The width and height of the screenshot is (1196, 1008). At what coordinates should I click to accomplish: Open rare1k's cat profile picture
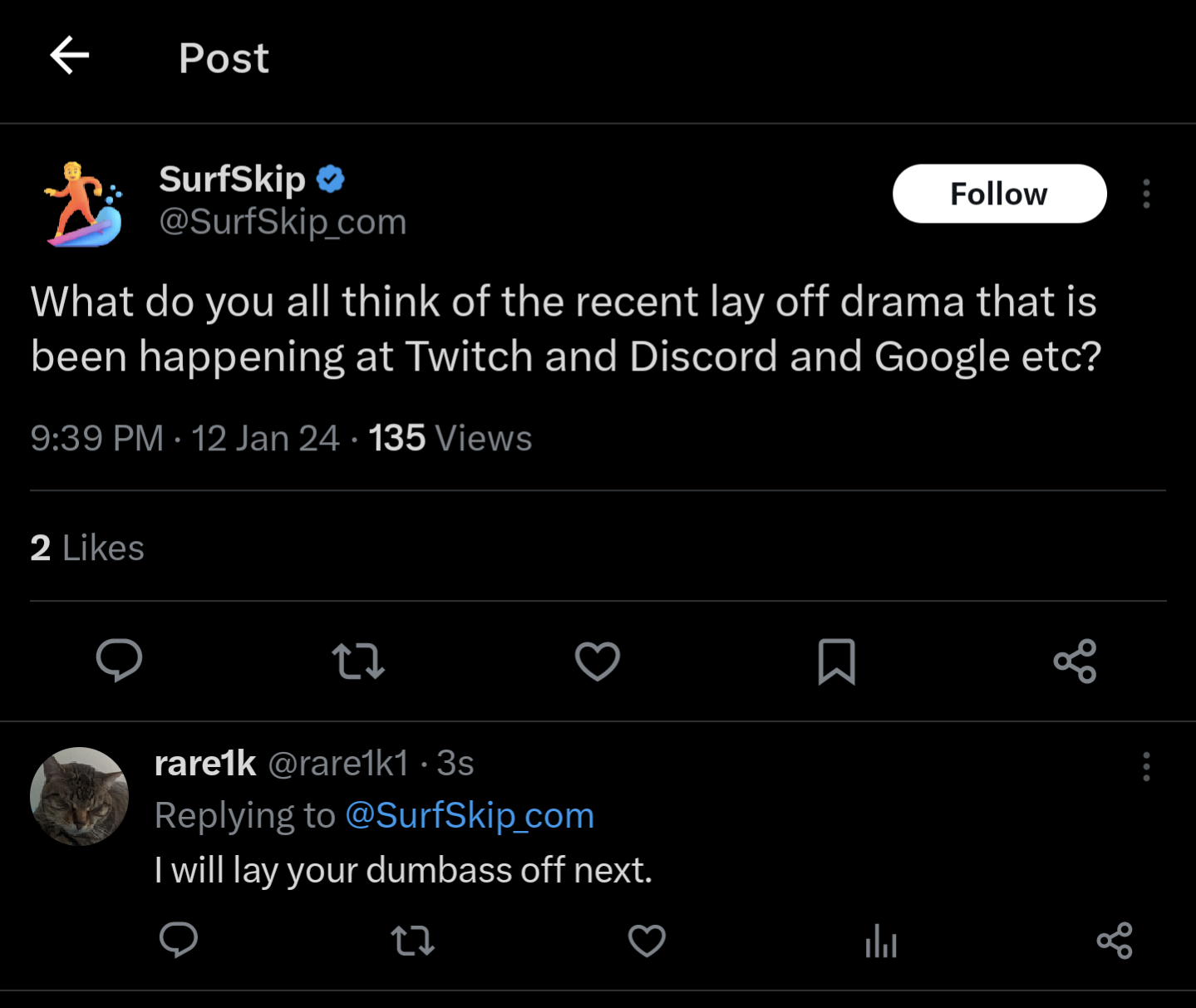coord(79,796)
